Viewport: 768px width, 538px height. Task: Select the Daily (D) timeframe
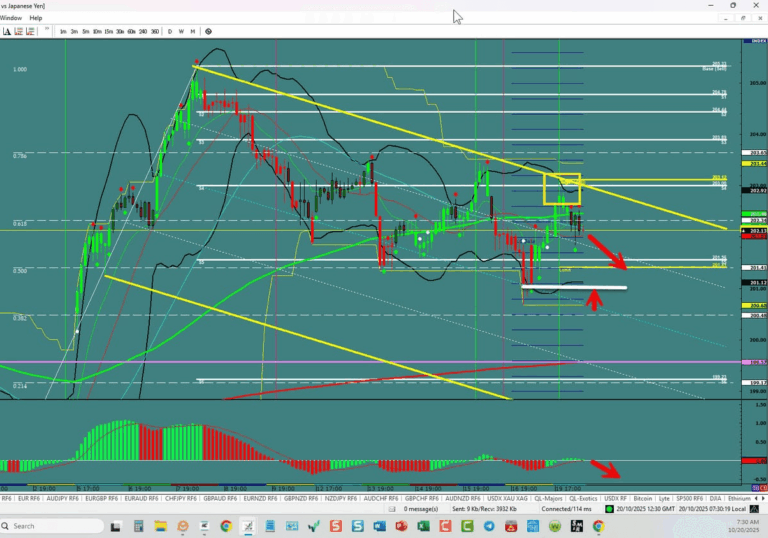[170, 31]
